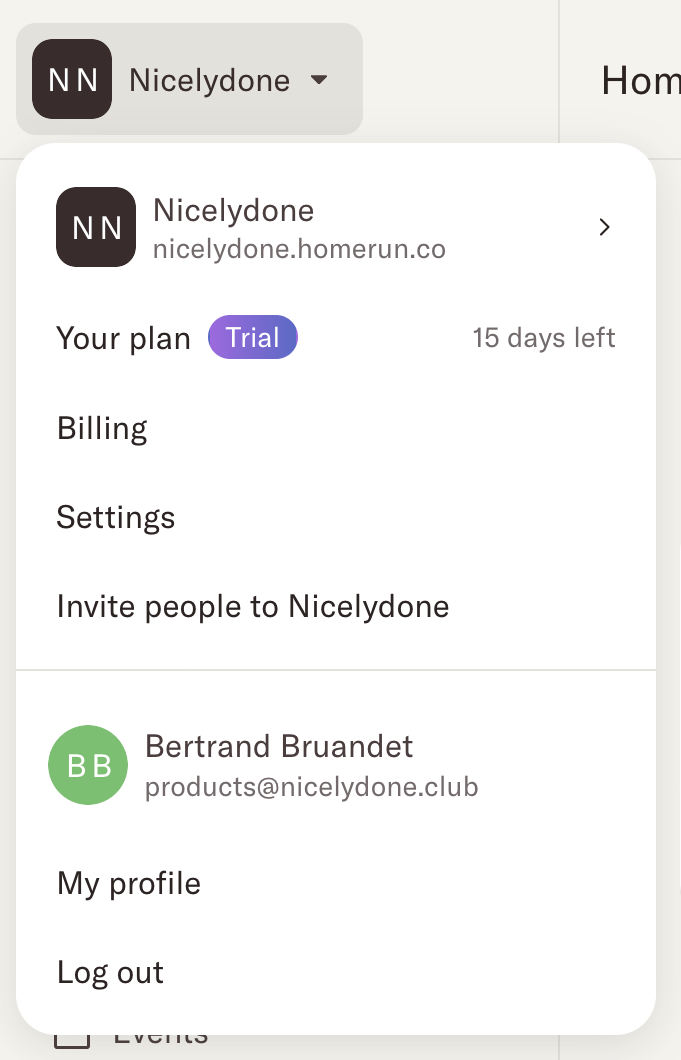Collapse the account dropdown via the caret arrow

pos(318,79)
